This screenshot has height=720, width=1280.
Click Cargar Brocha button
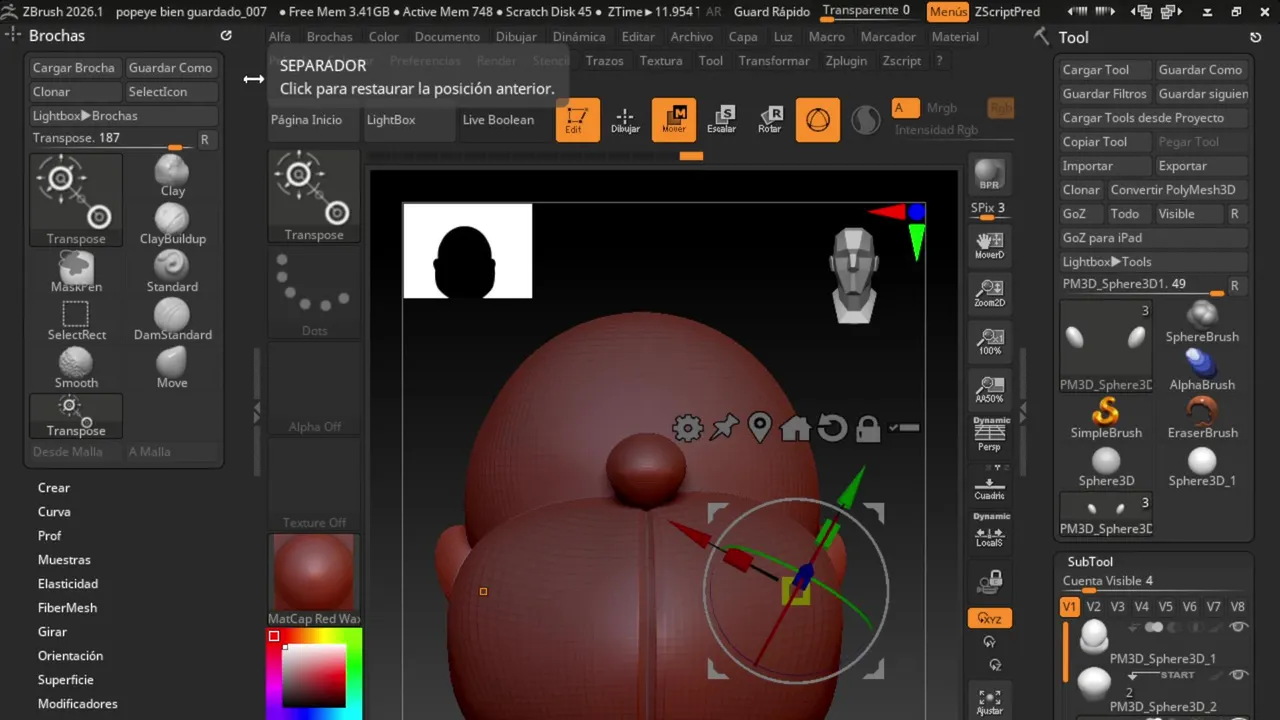tap(74, 68)
